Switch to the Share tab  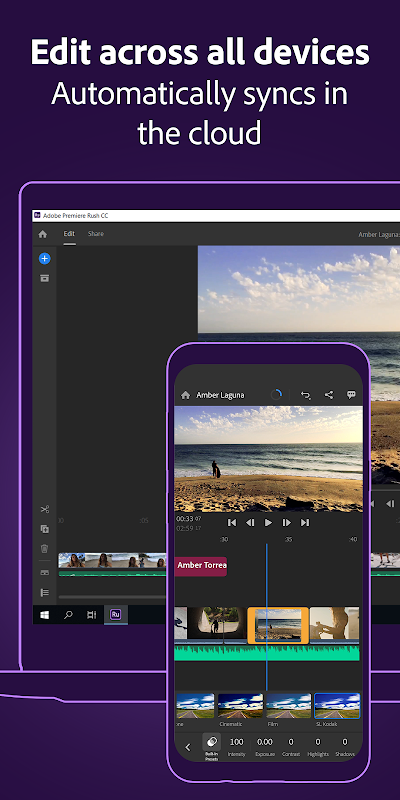[95, 234]
